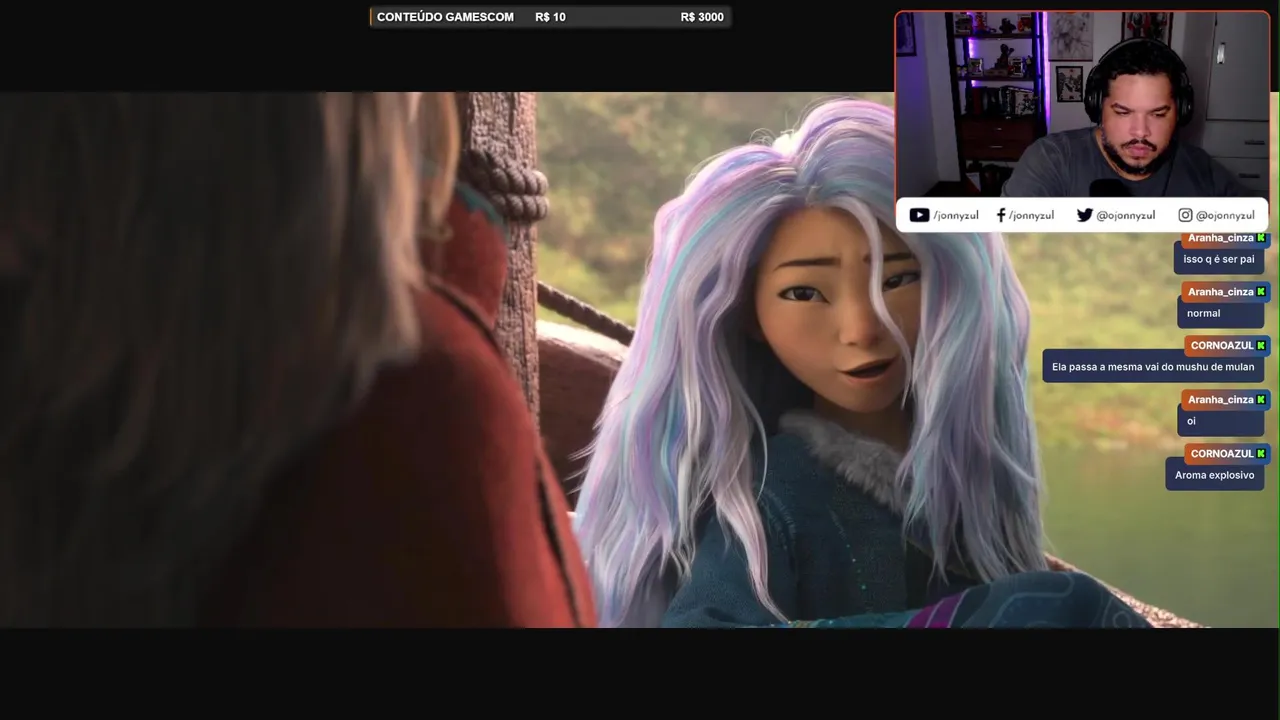Click the Instagram icon in the social bar
The width and height of the screenshot is (1280, 720).
coord(1185,215)
